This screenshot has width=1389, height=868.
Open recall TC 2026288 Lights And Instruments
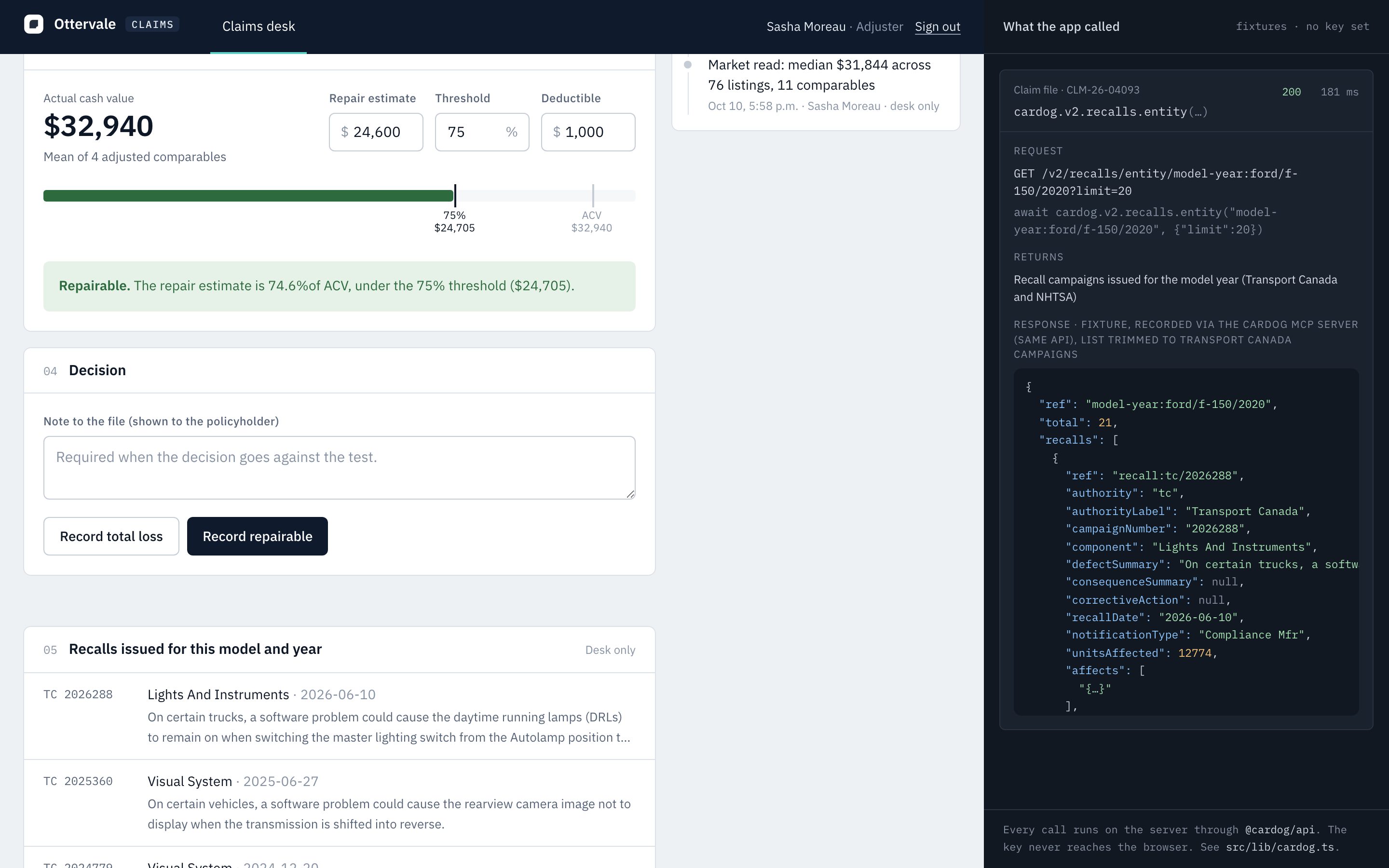339,716
